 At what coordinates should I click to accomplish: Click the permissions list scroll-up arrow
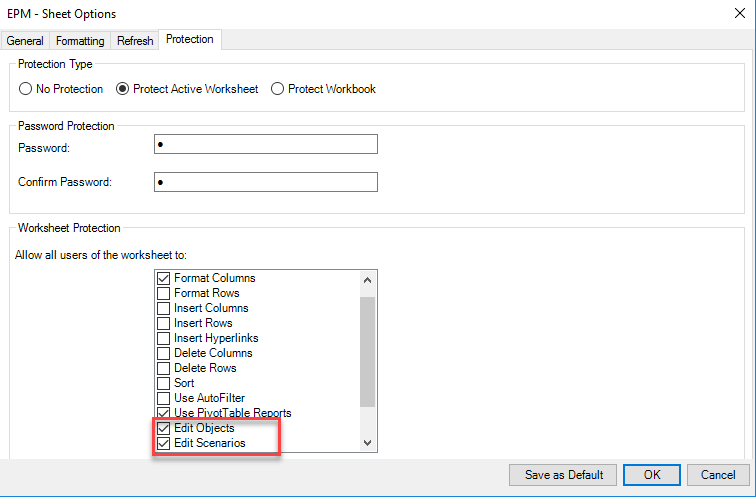[367, 280]
